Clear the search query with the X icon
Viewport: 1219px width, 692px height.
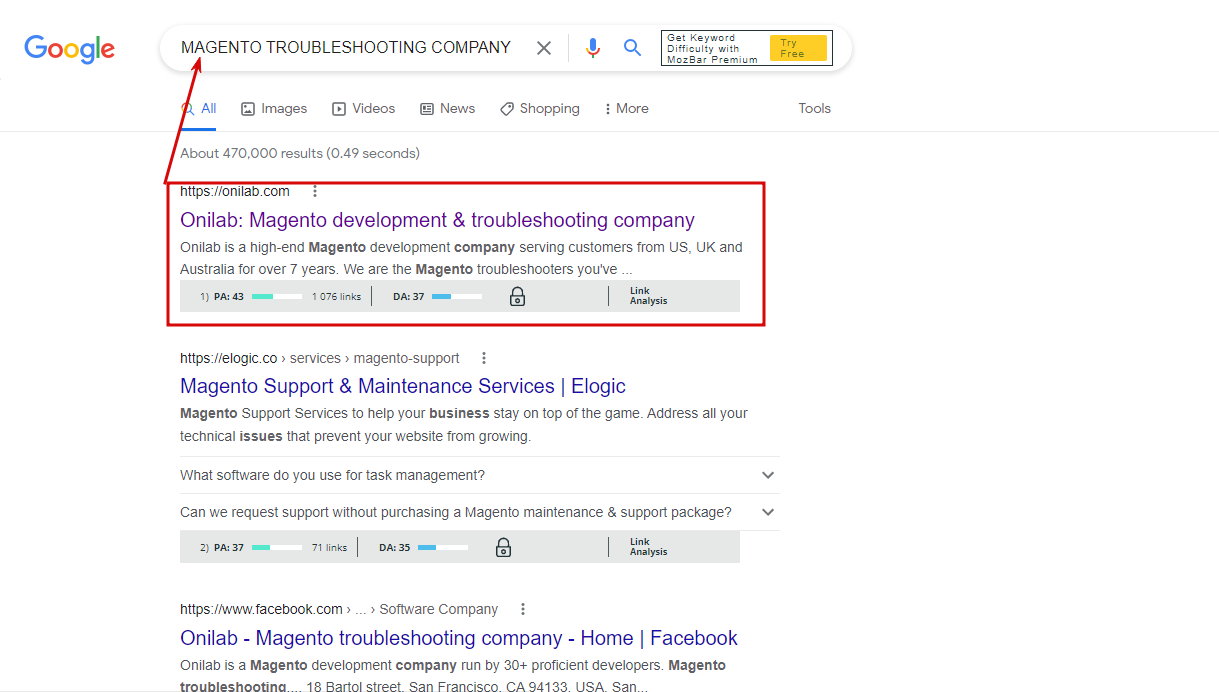pos(543,47)
